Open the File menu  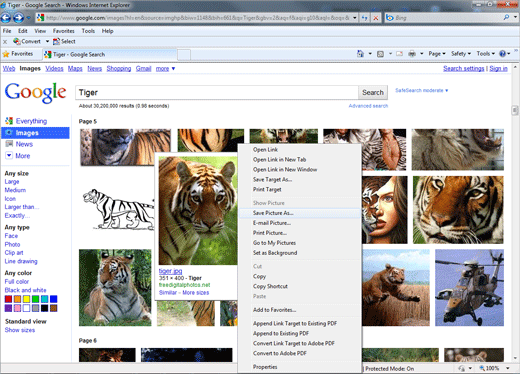click(x=7, y=31)
